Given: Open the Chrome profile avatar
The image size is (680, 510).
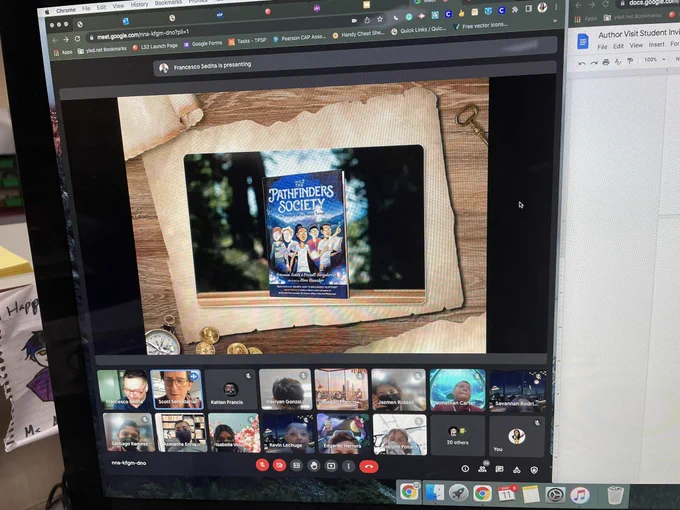Looking at the screenshot, I should click(x=542, y=7).
